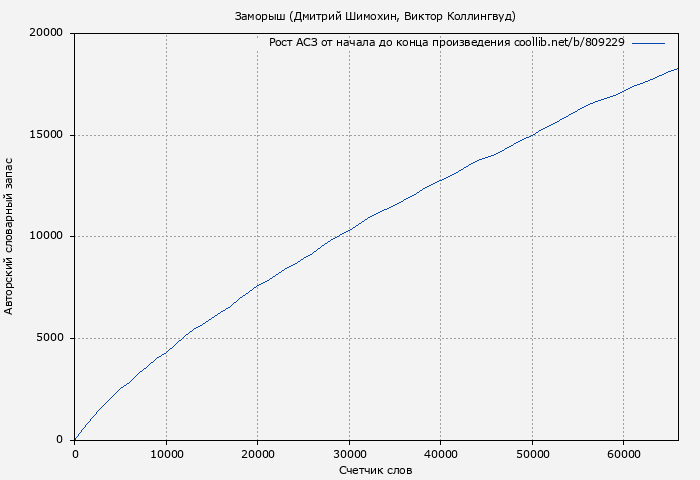Viewport: 700px width, 480px height.
Task: Click the X-axis tick label 10000
Action: point(166,454)
